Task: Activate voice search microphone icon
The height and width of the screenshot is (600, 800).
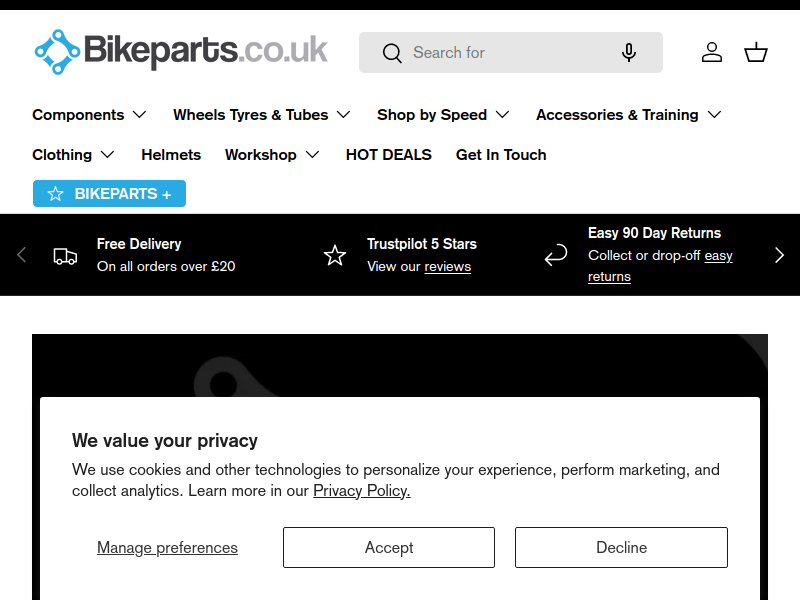Action: [x=629, y=53]
